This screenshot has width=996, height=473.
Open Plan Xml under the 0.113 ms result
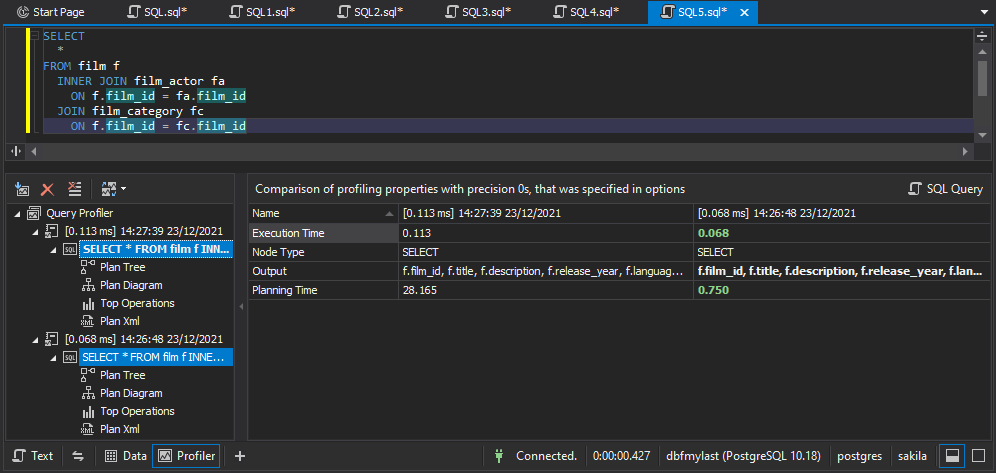(119, 321)
